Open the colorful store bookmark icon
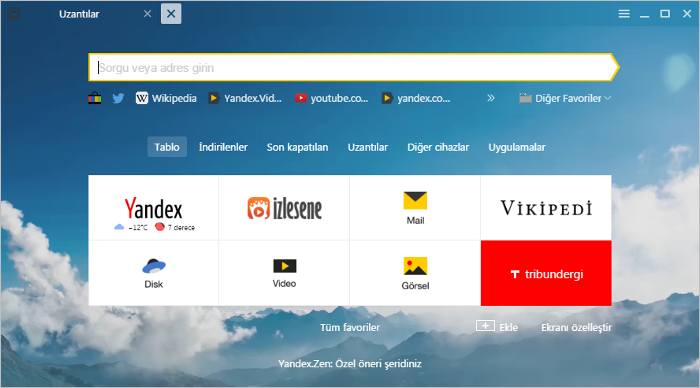 [95, 98]
